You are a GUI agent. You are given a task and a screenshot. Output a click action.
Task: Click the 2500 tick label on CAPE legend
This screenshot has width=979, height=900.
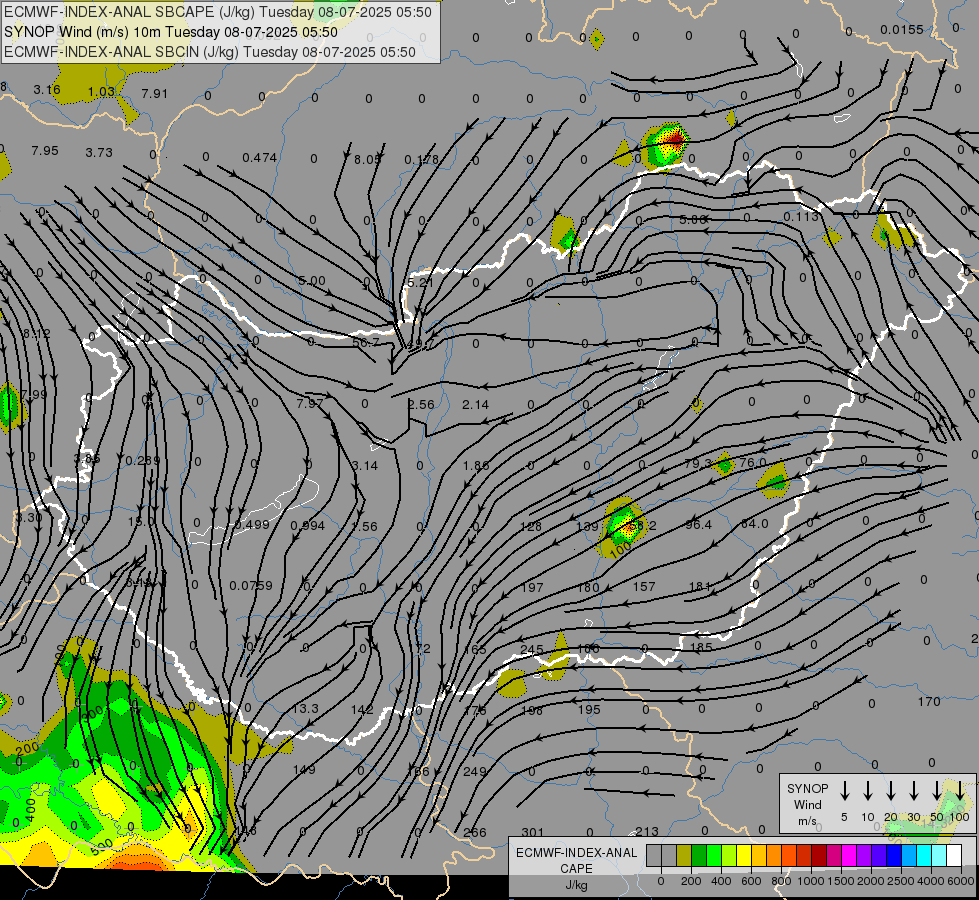pos(900,881)
